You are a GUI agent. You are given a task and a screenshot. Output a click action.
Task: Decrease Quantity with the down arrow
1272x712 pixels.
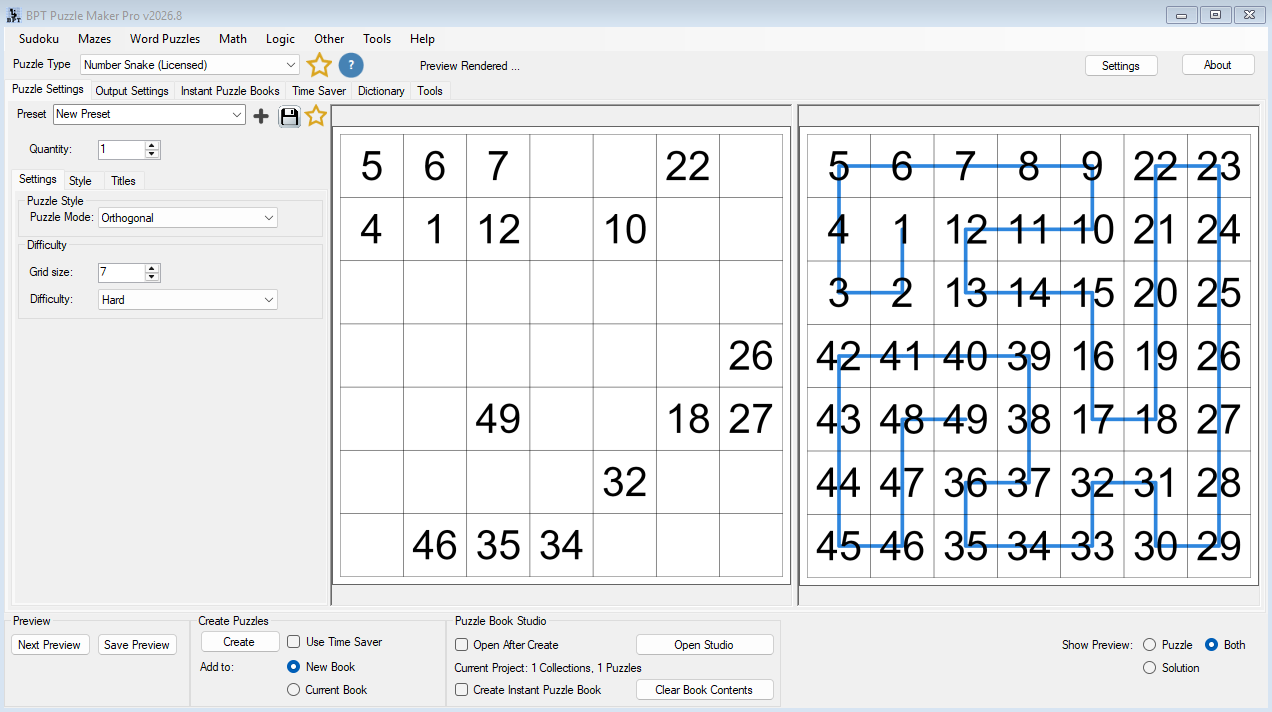[x=152, y=154]
